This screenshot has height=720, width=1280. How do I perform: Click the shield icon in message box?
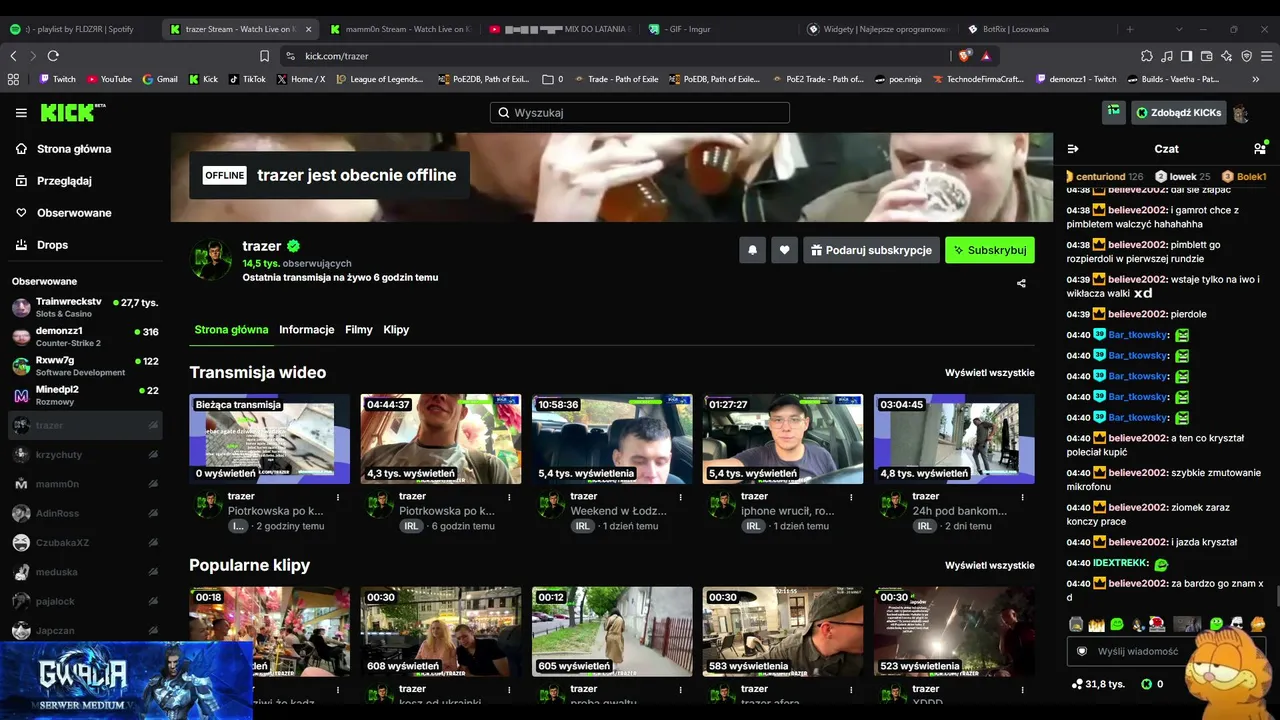1081,651
